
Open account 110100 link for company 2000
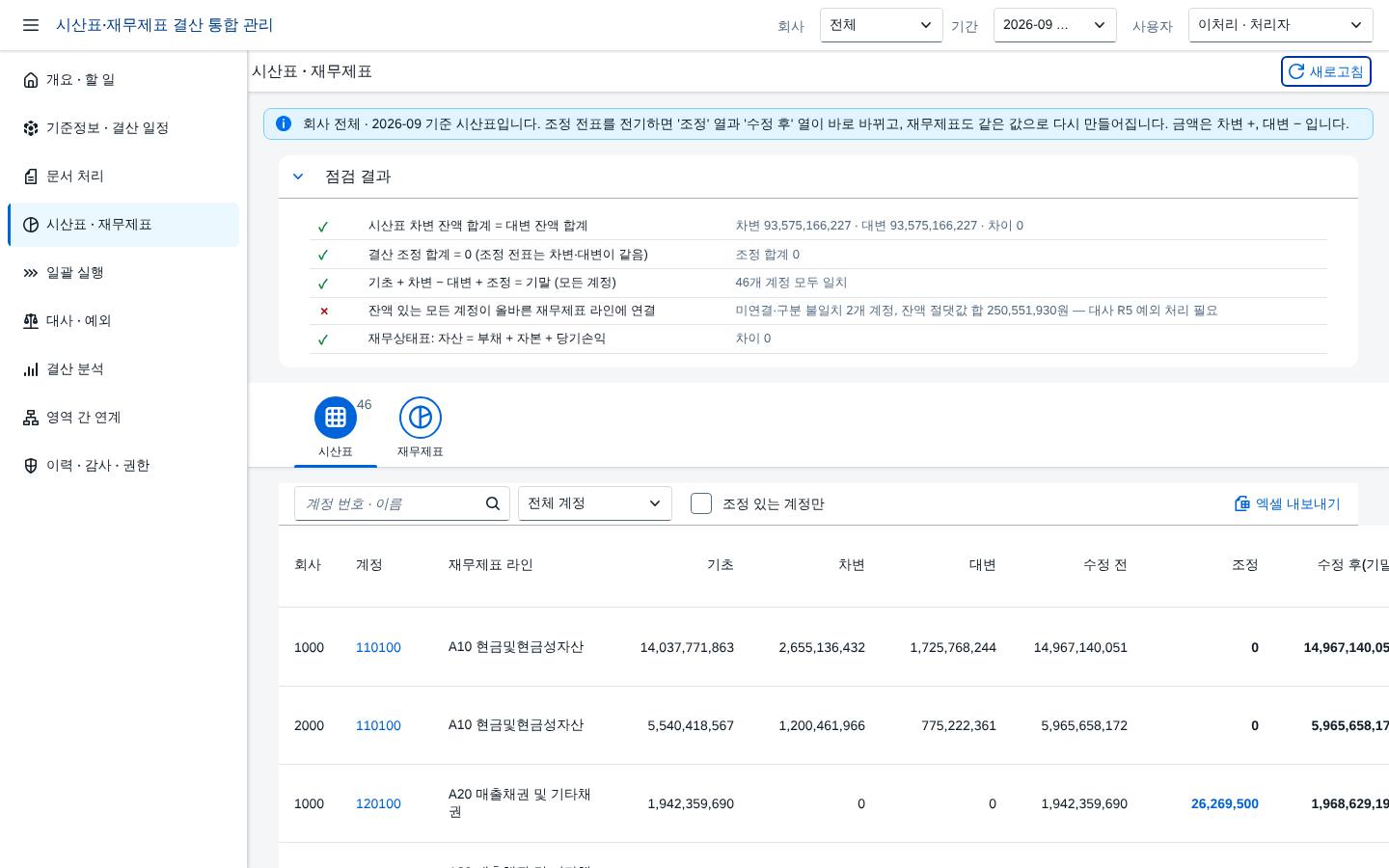[378, 725]
